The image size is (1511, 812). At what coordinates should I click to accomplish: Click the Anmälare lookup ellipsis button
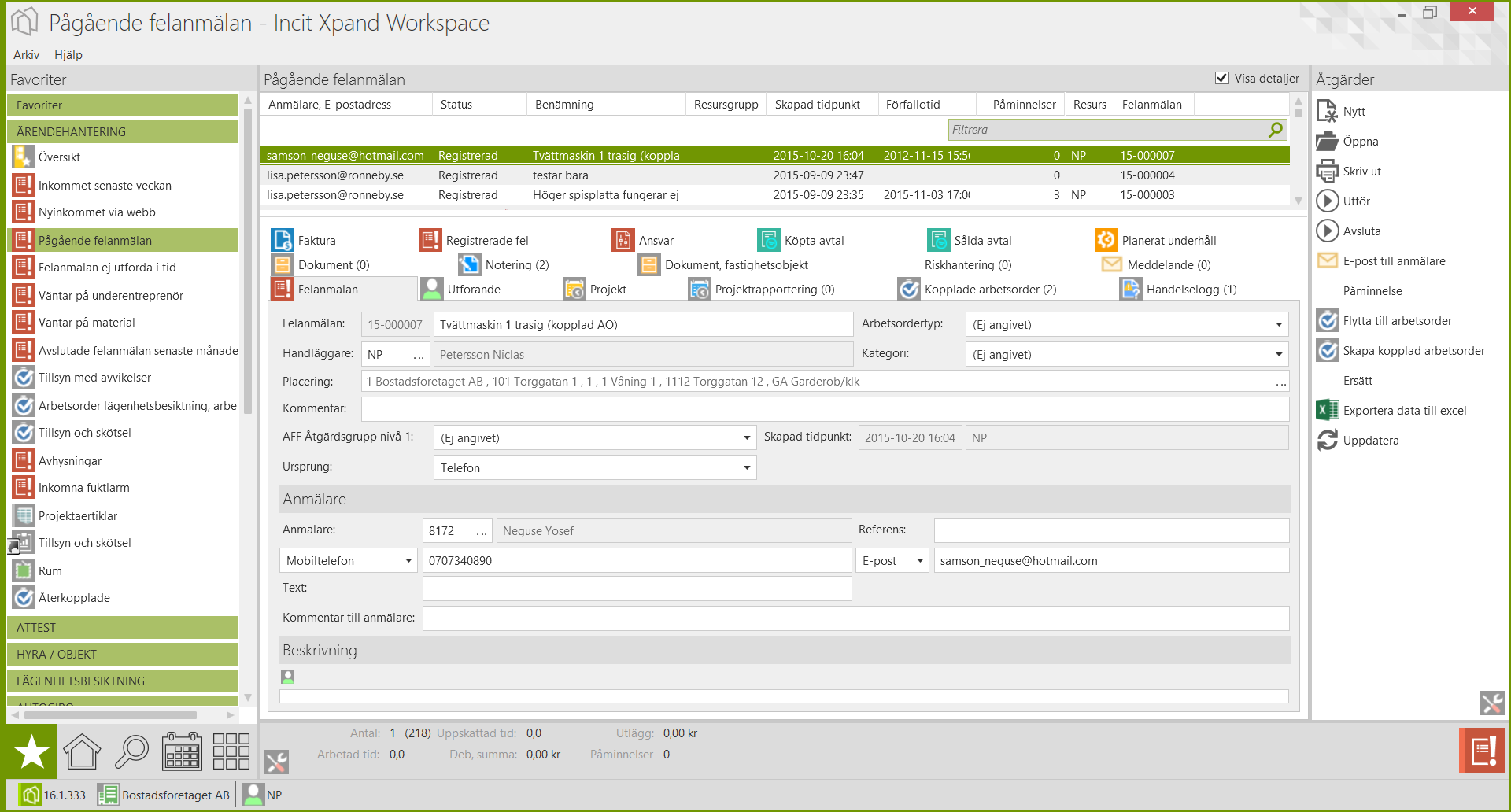pos(481,531)
